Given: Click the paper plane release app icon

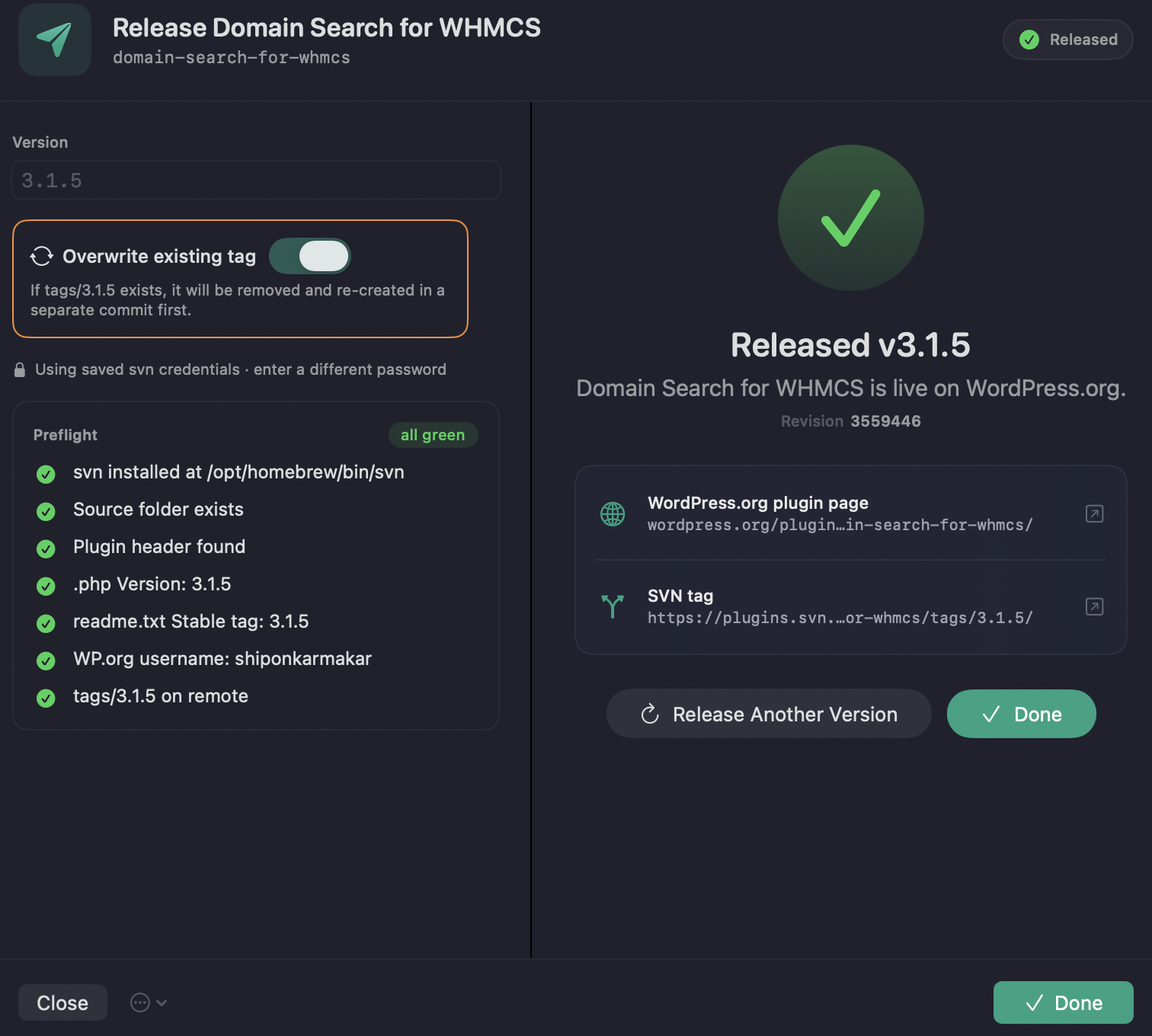Looking at the screenshot, I should [55, 40].
